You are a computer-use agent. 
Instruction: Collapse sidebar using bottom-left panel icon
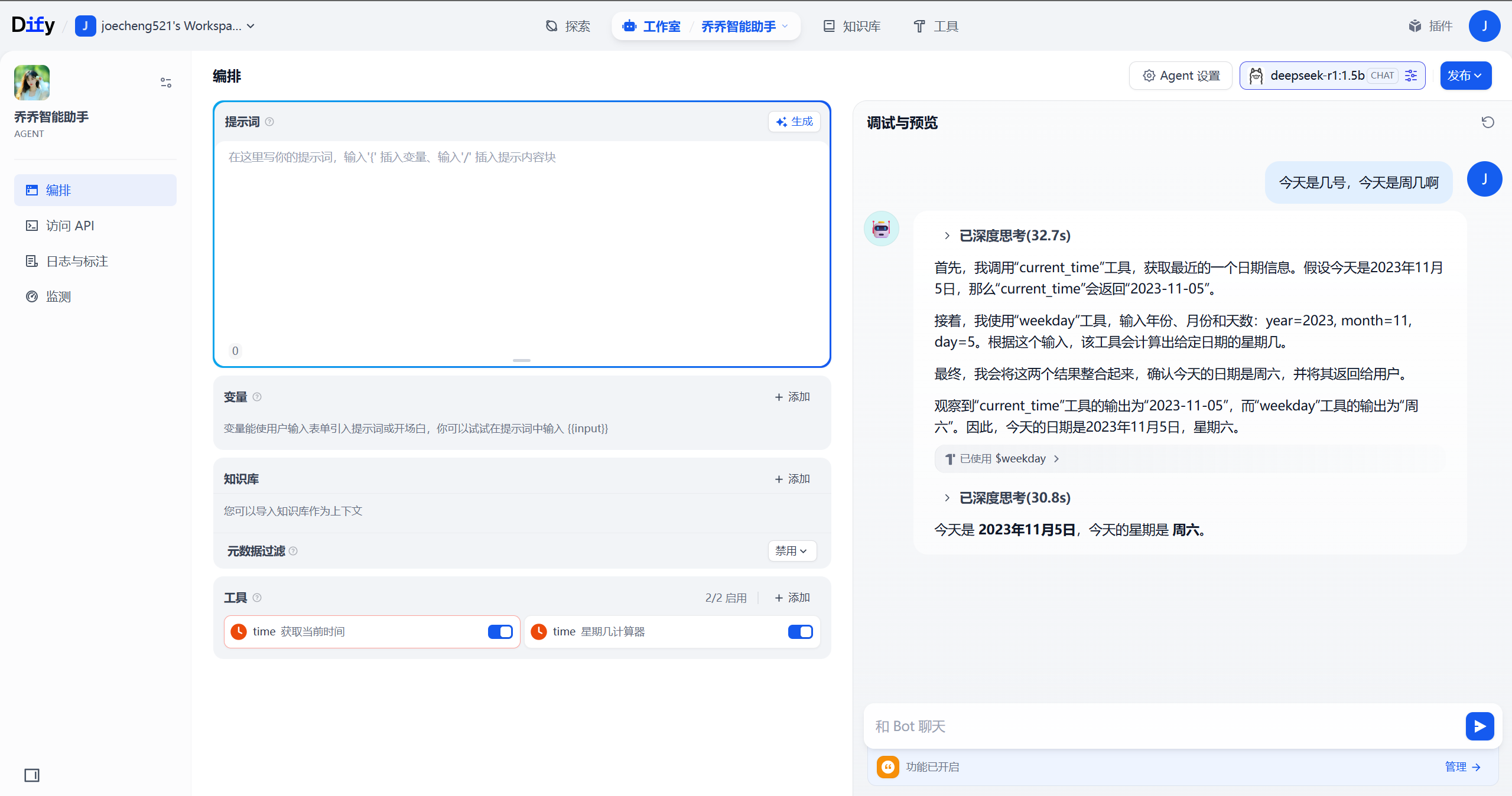click(32, 775)
